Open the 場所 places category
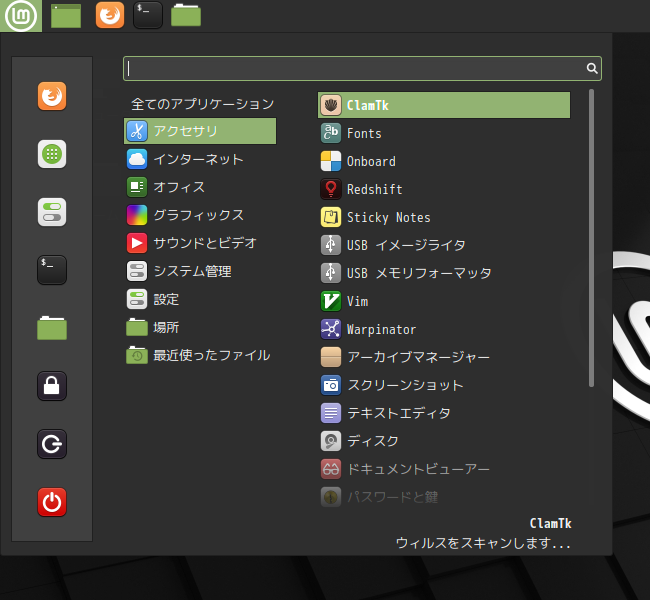The width and height of the screenshot is (650, 600). tap(200, 327)
